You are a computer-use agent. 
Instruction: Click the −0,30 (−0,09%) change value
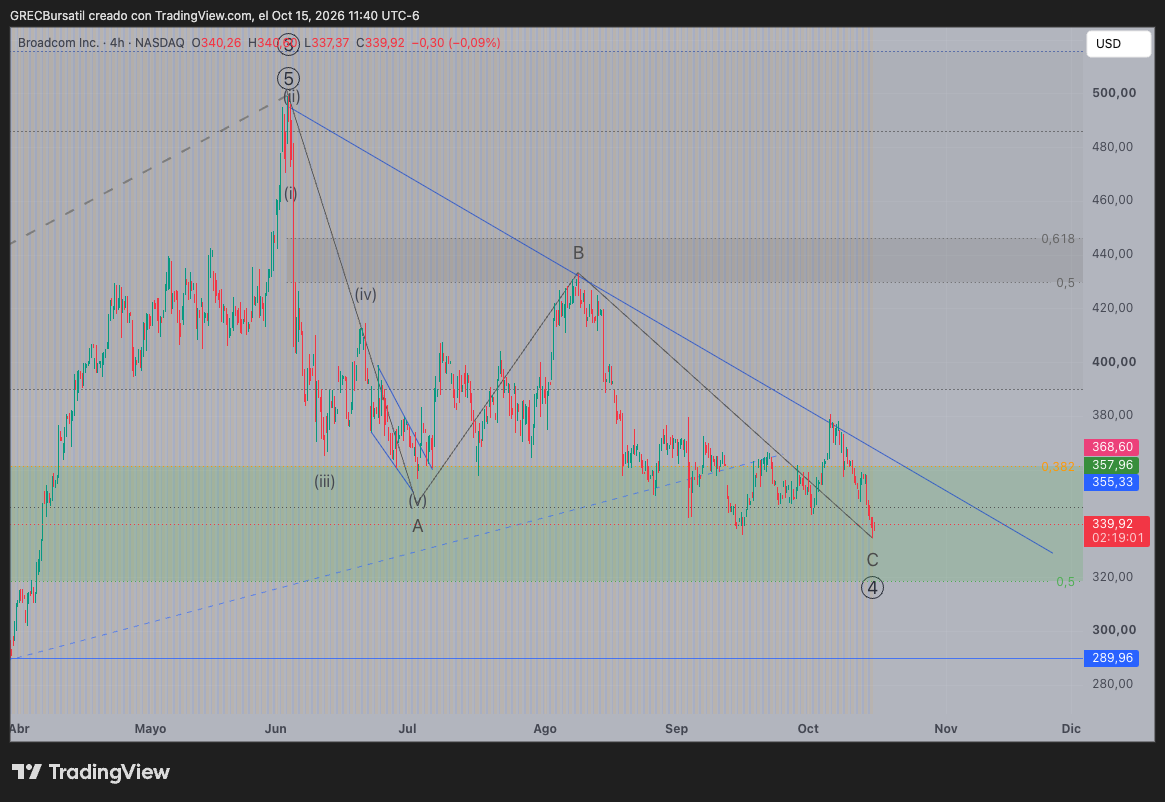pos(455,43)
